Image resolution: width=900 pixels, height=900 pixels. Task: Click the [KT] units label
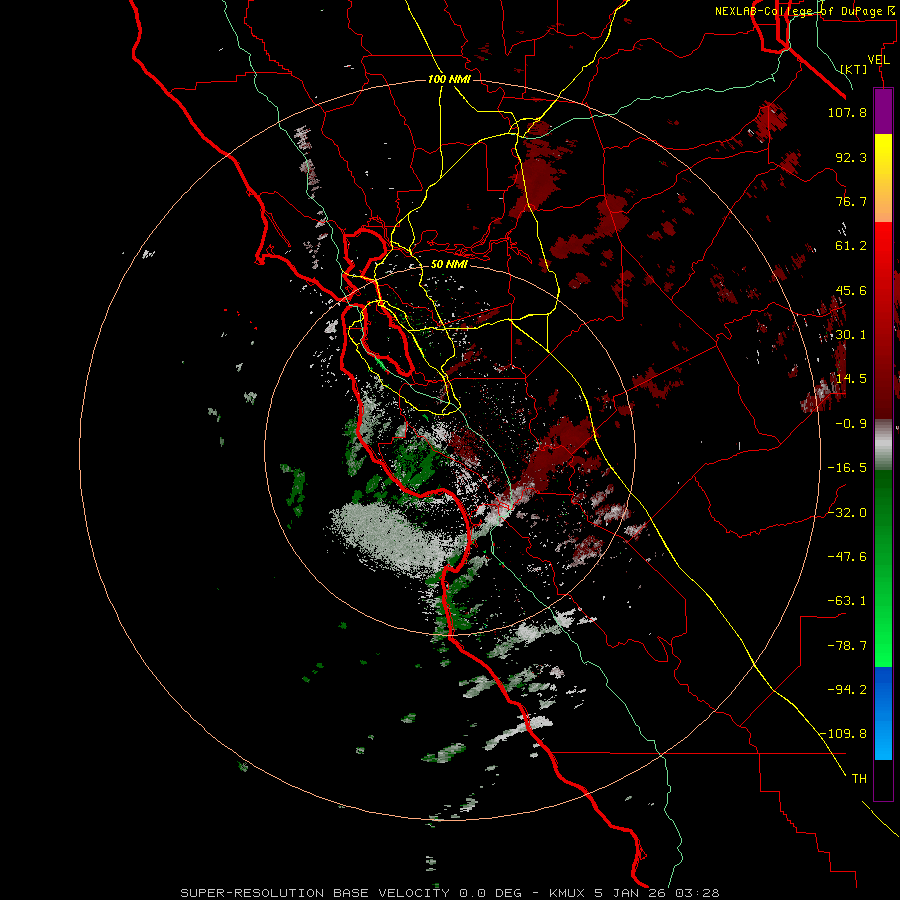point(854,69)
